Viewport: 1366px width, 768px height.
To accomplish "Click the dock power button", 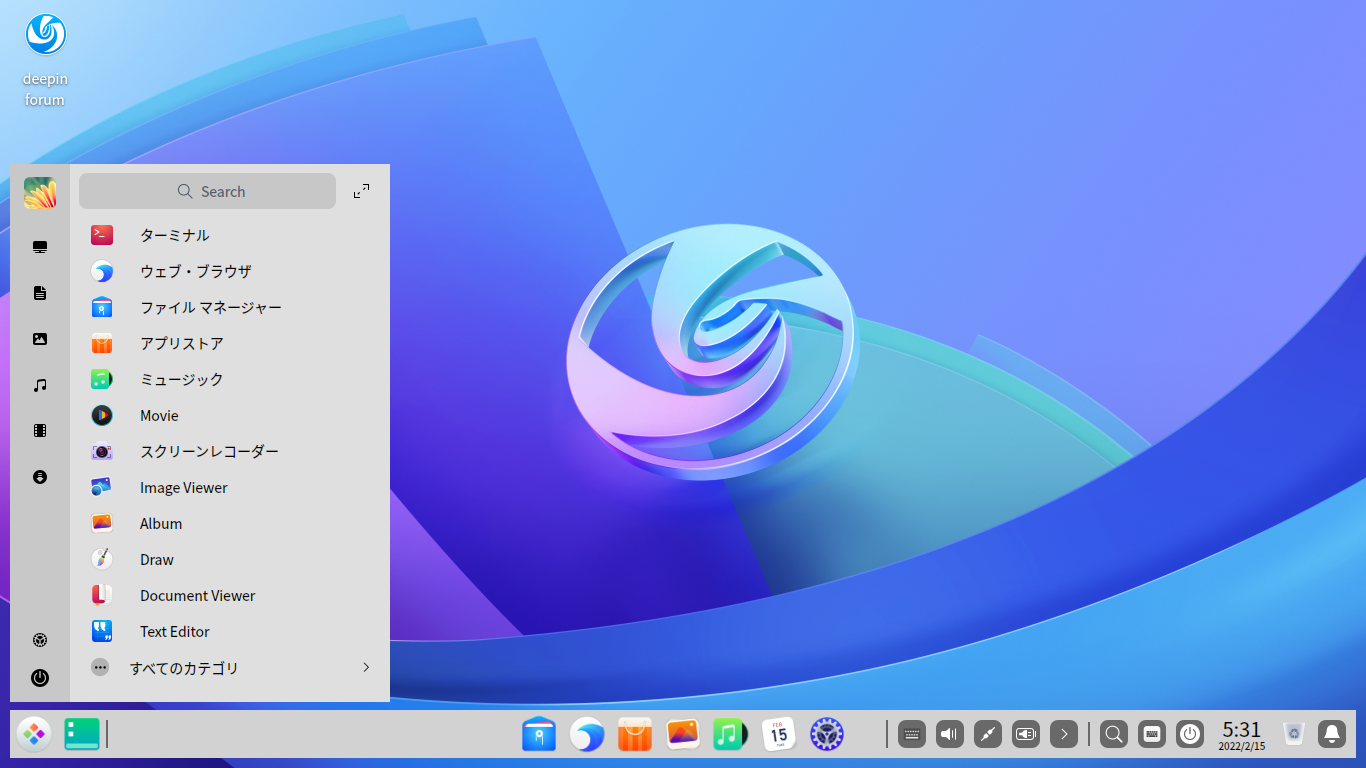I will coord(1190,734).
